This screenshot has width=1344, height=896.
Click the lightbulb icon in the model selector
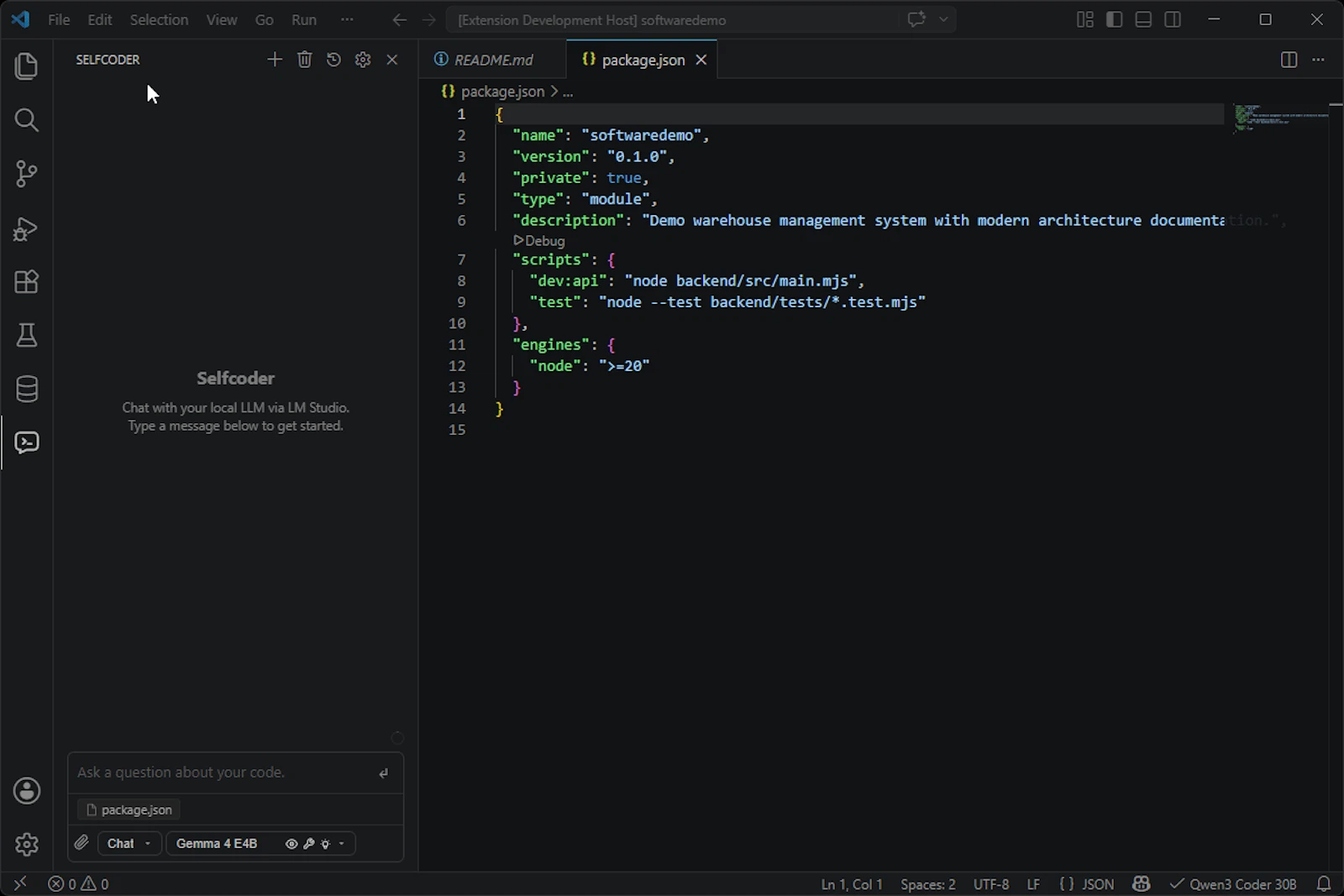point(325,844)
